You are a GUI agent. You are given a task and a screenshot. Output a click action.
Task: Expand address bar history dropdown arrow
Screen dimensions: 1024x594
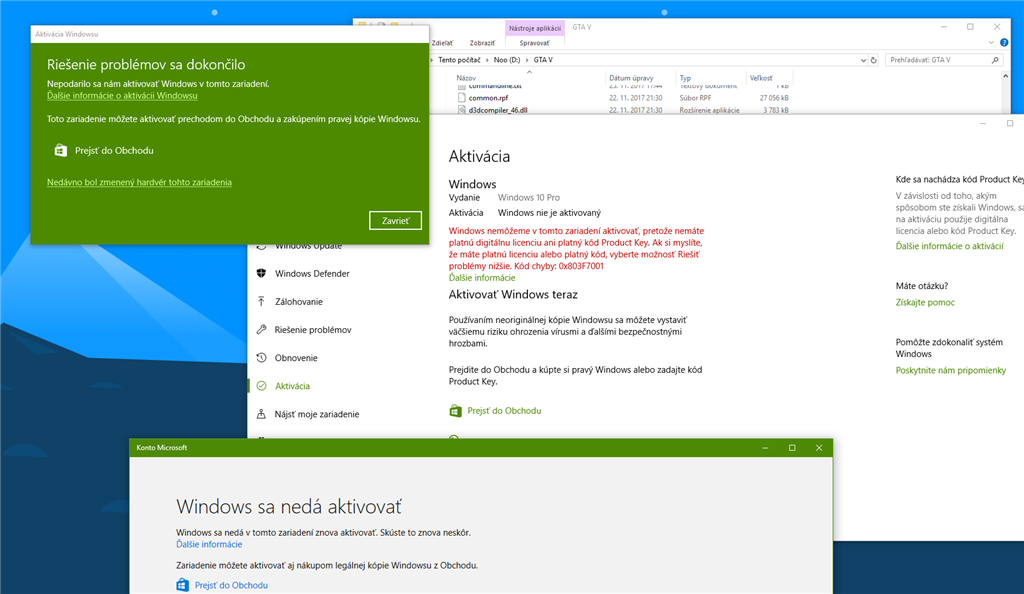click(x=863, y=60)
